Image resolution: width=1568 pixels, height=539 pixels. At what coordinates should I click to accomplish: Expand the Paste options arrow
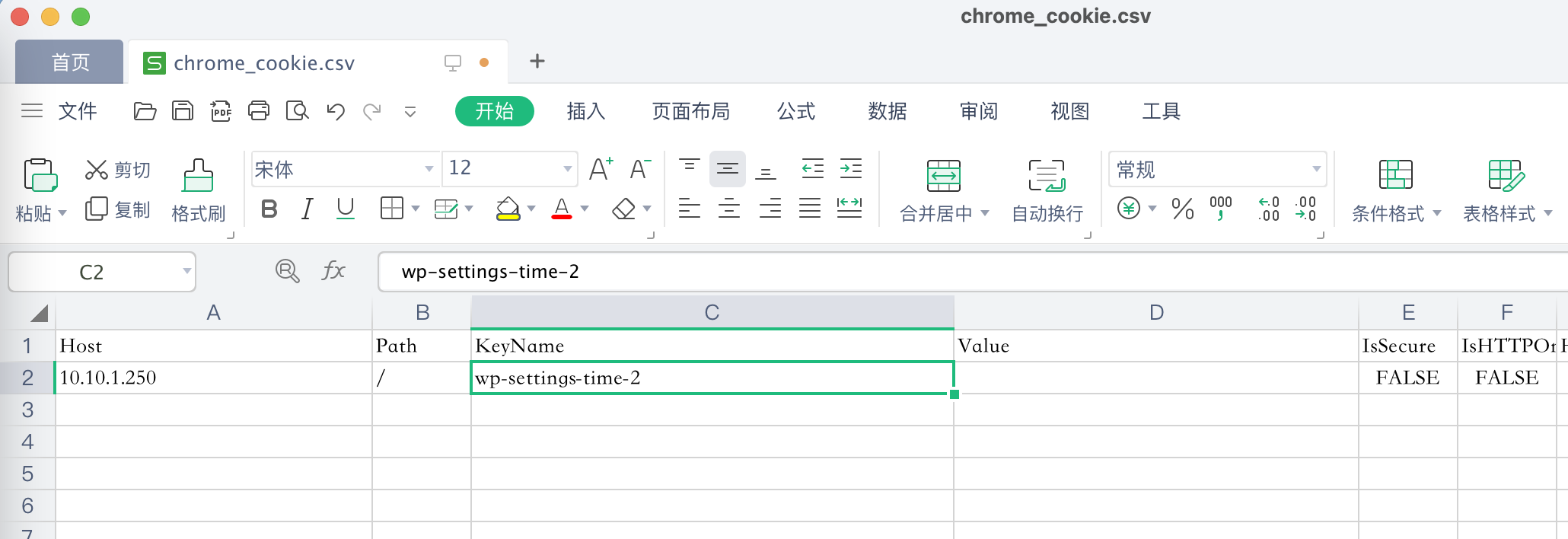click(x=62, y=213)
